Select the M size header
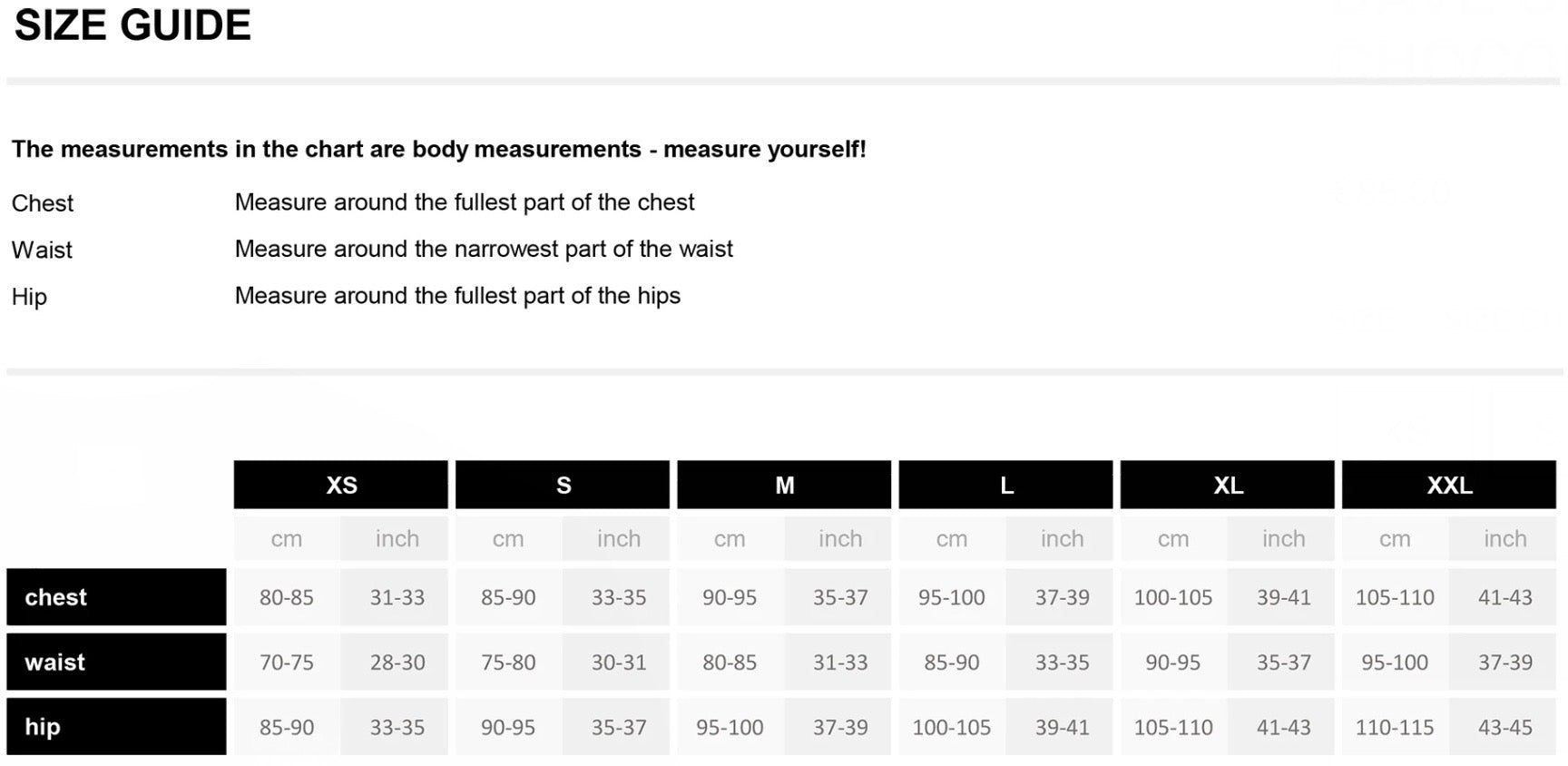 (784, 486)
